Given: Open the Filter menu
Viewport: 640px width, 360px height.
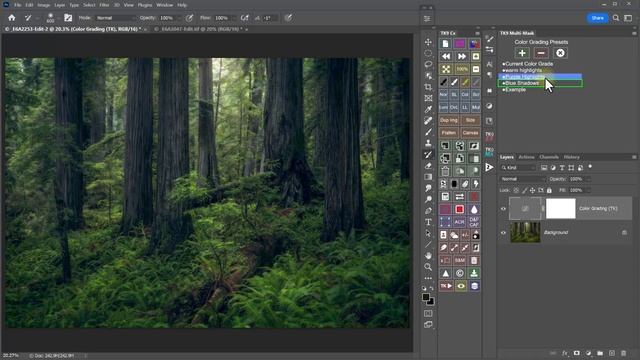Looking at the screenshot, I should coord(104,5).
